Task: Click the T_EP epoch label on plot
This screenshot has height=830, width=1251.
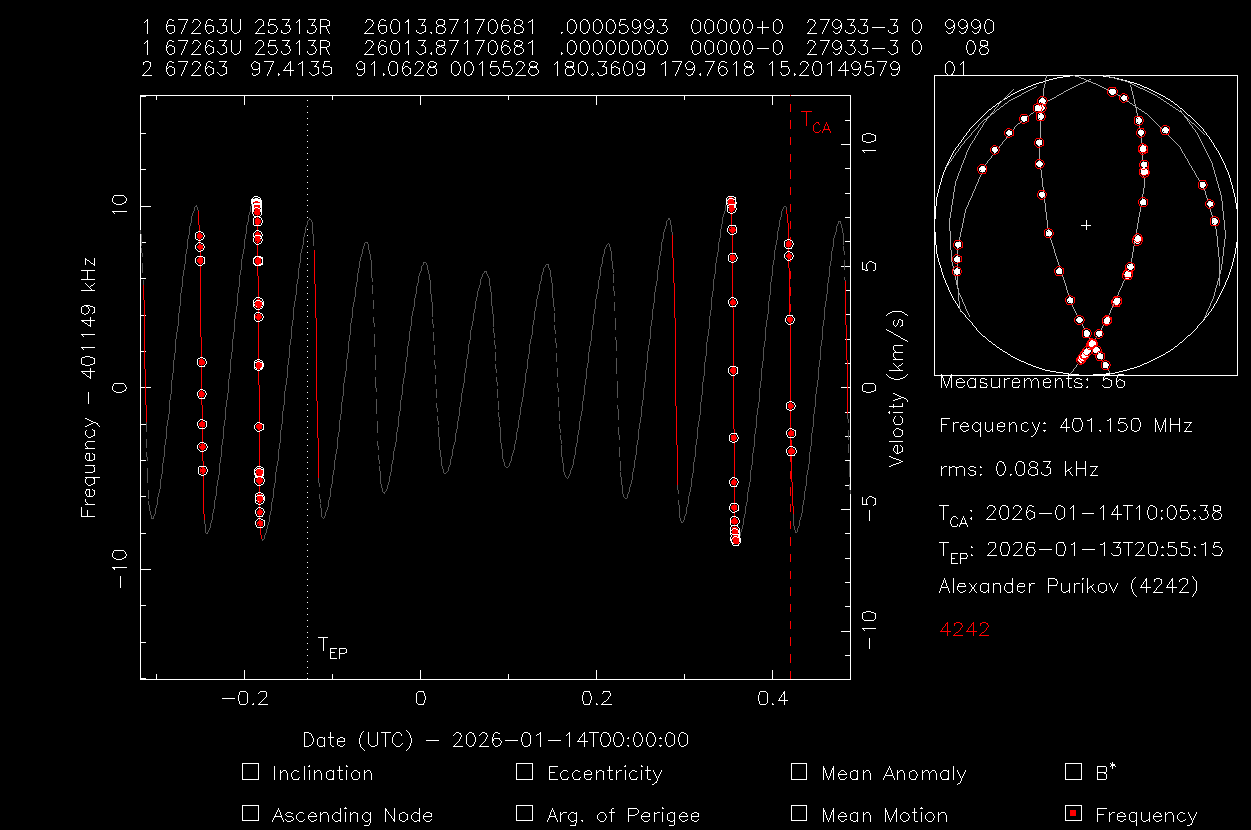Action: point(332,647)
